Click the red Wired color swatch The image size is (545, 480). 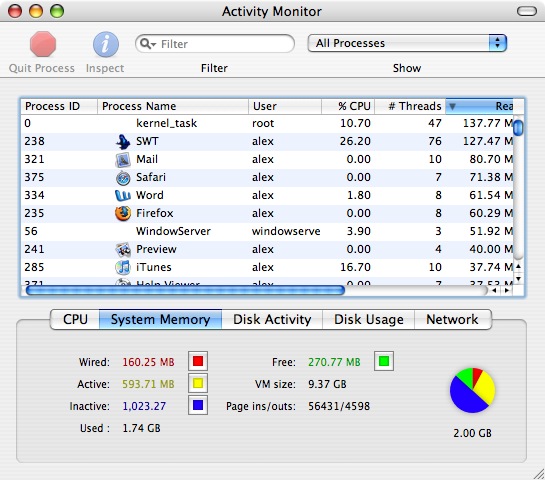pyautogui.click(x=198, y=361)
